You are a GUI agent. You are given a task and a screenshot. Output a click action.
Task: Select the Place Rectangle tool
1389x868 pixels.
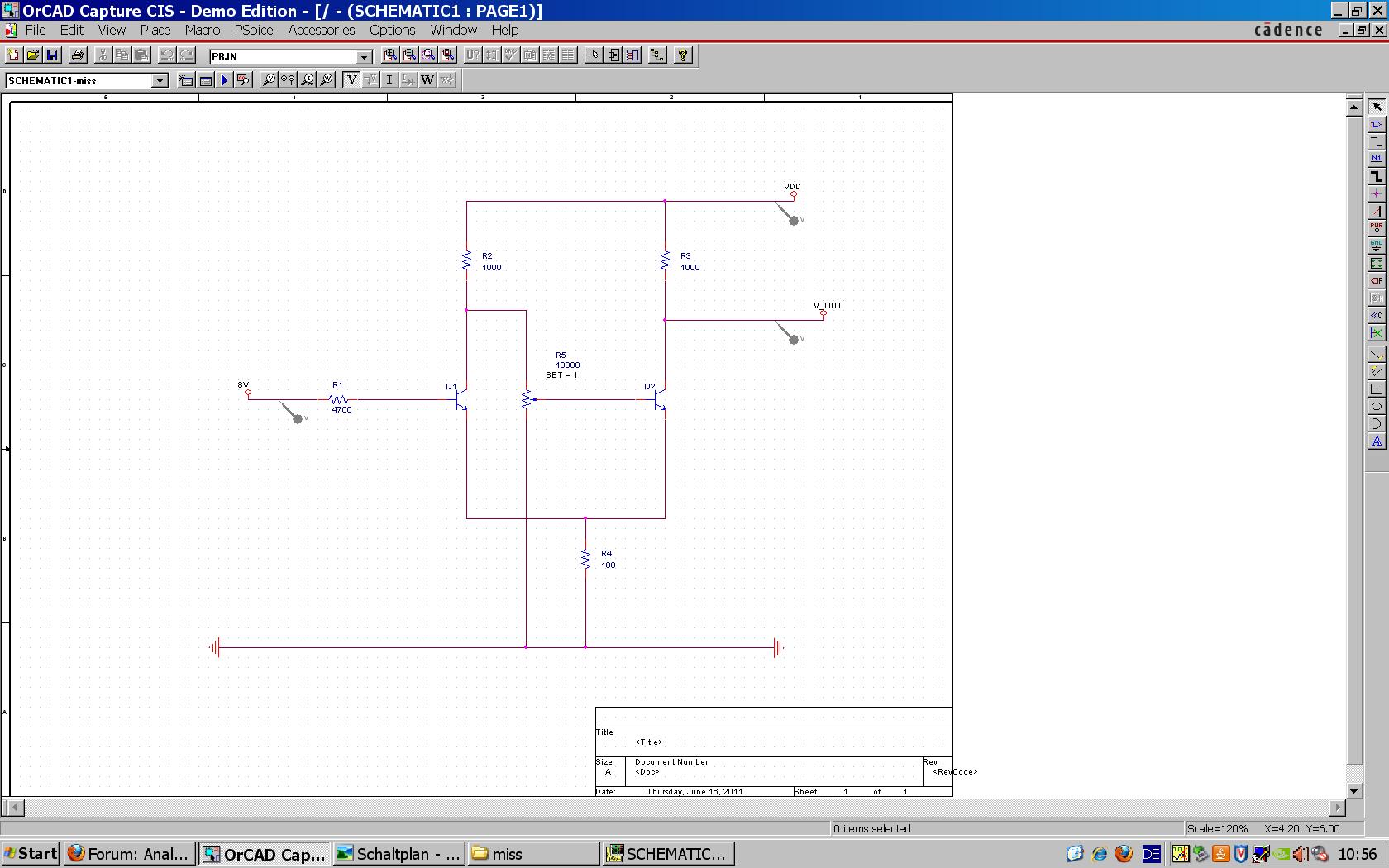click(1377, 389)
